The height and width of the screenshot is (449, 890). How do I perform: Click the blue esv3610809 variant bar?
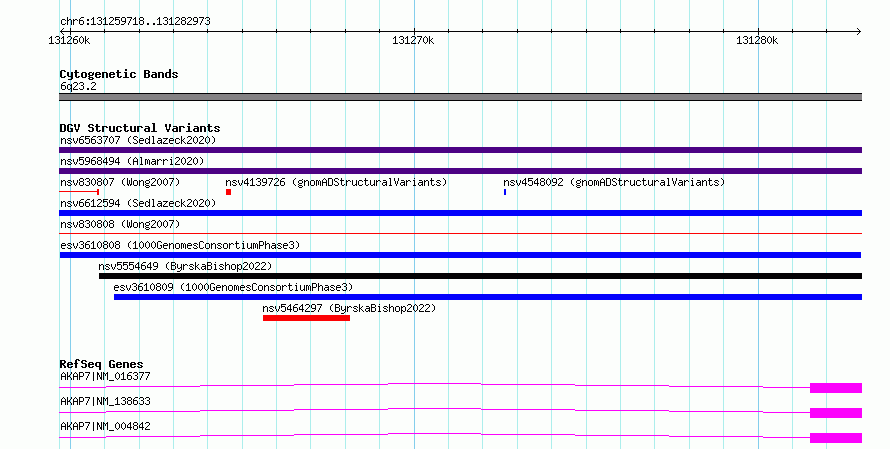[488, 297]
